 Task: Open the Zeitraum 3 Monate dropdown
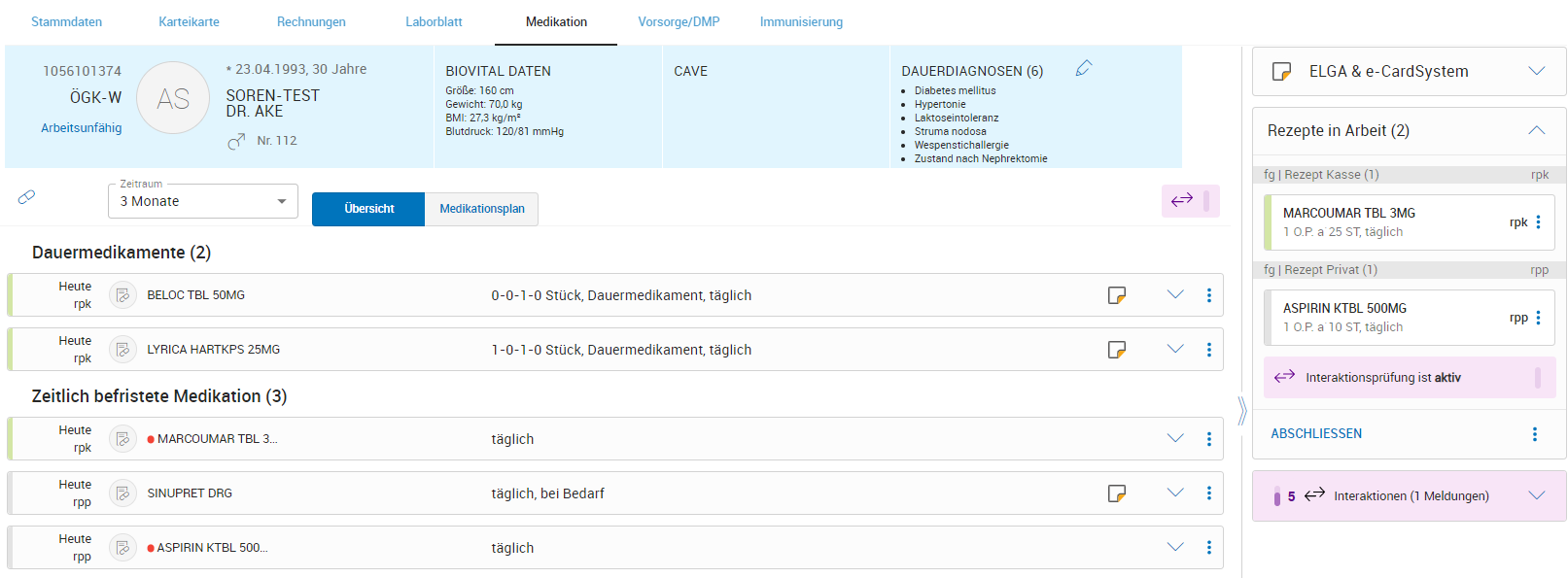point(202,201)
